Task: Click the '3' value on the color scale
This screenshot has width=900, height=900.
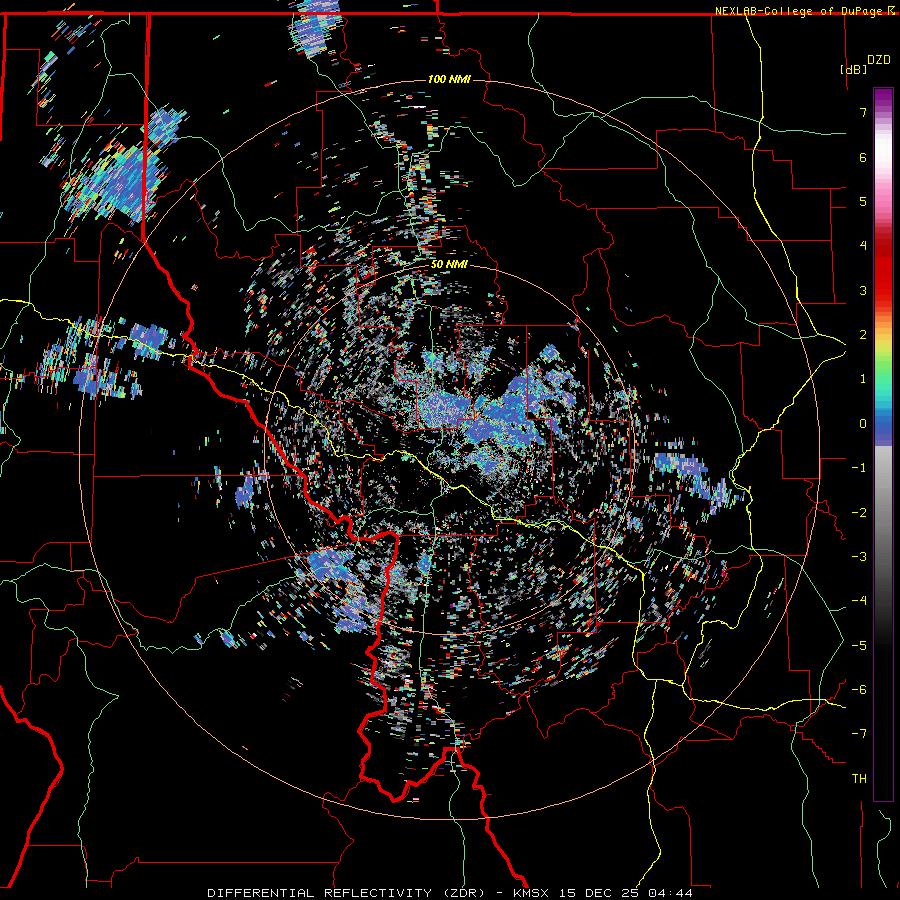Action: click(863, 290)
